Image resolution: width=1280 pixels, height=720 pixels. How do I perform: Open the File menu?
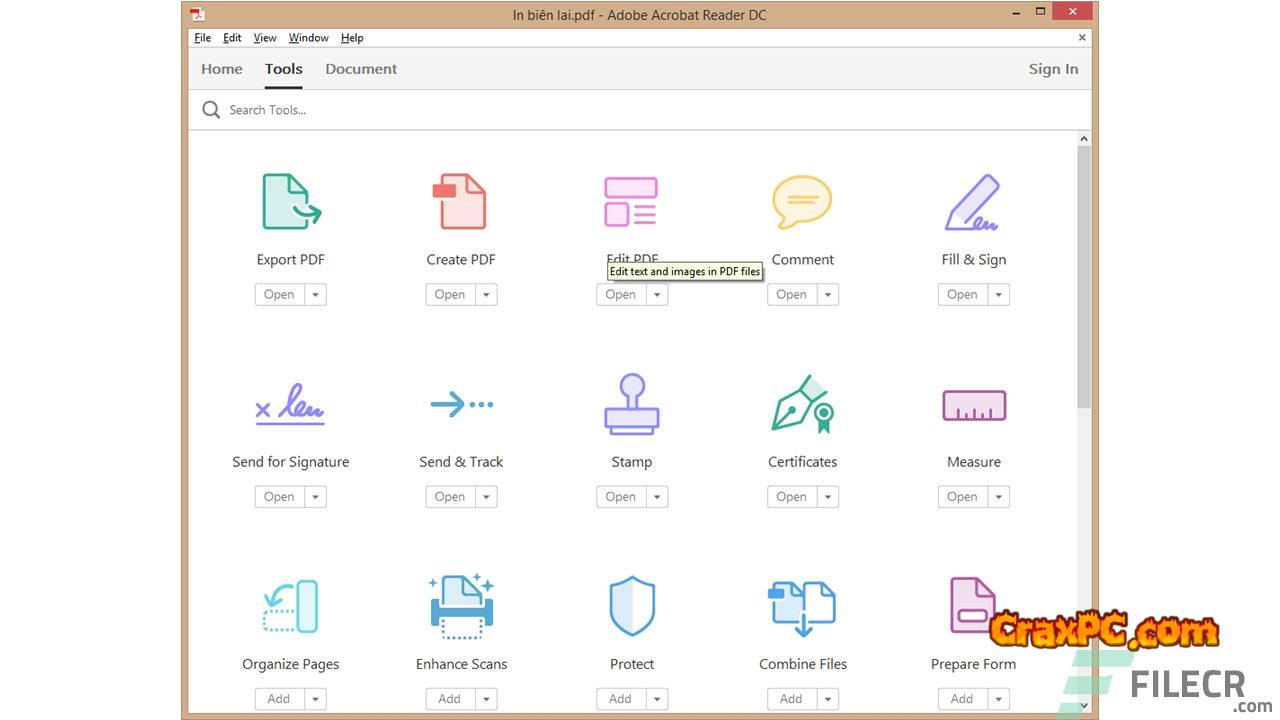coord(202,38)
